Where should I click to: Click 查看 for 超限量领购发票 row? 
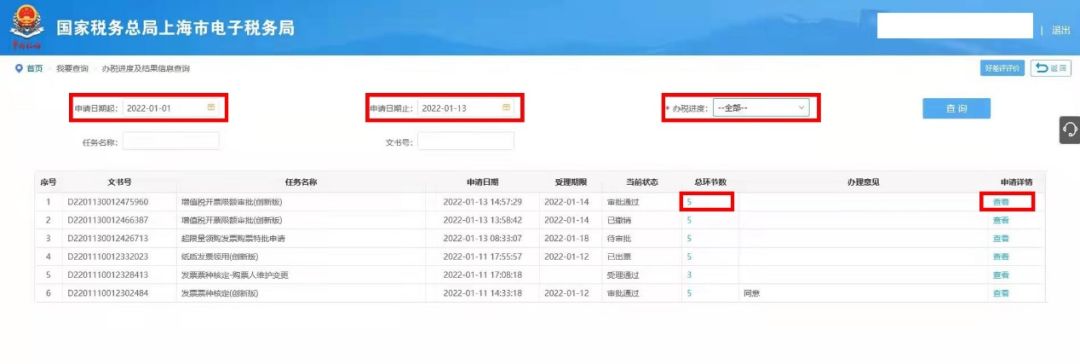1001,239
